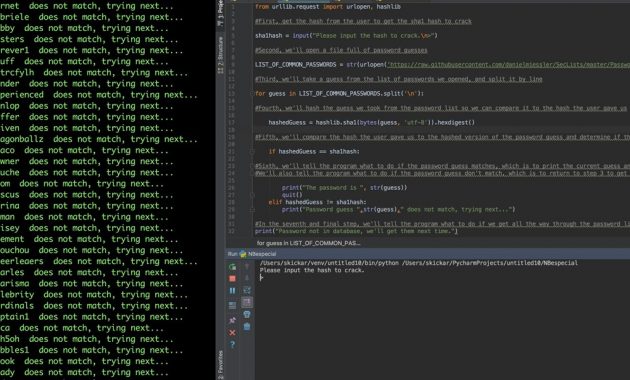
Task: Click terminal row briele does not match
Action: [92, 17]
